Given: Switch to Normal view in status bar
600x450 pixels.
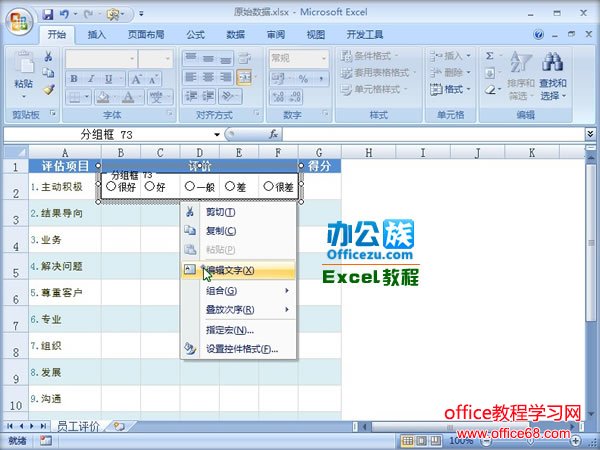Looking at the screenshot, I should 408,441.
